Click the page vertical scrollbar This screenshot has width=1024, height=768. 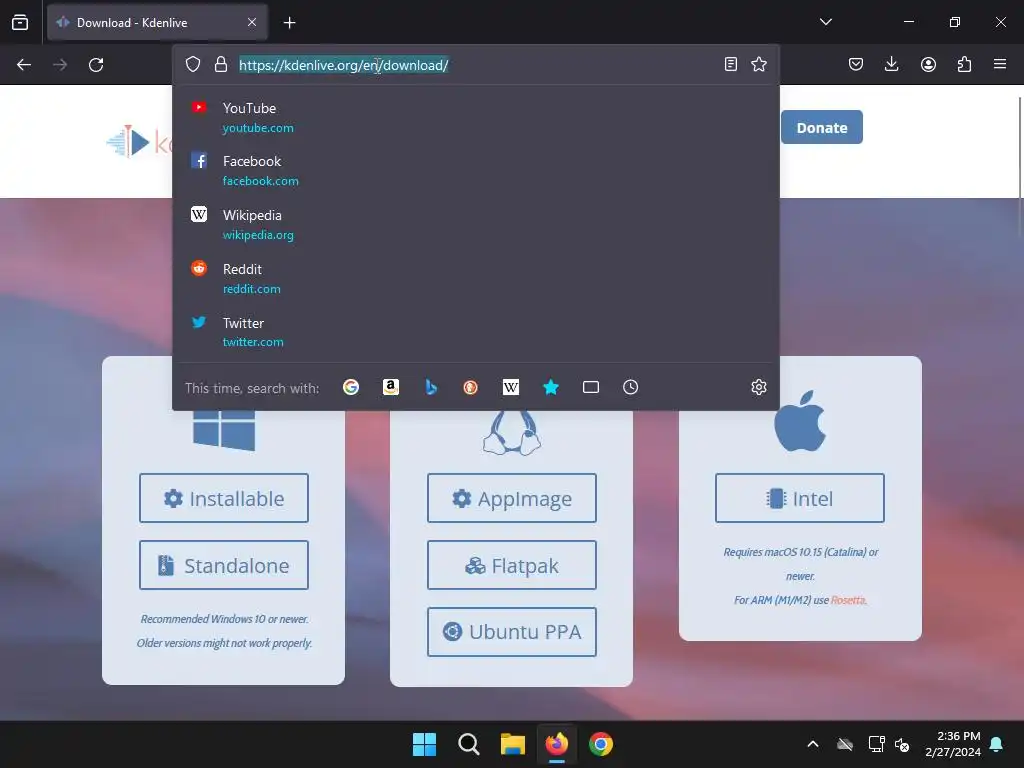[x=1020, y=167]
